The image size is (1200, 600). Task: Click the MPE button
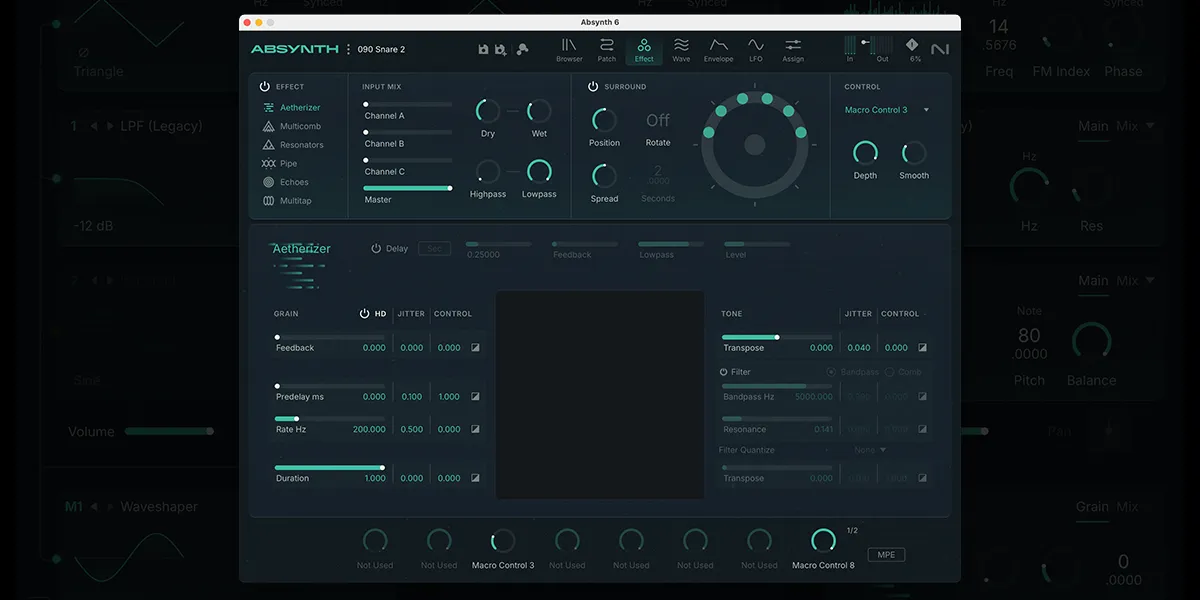point(886,554)
